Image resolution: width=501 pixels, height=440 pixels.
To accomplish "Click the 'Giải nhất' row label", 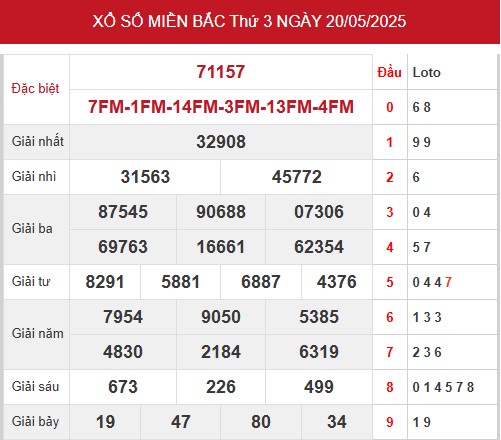I will point(38,141).
